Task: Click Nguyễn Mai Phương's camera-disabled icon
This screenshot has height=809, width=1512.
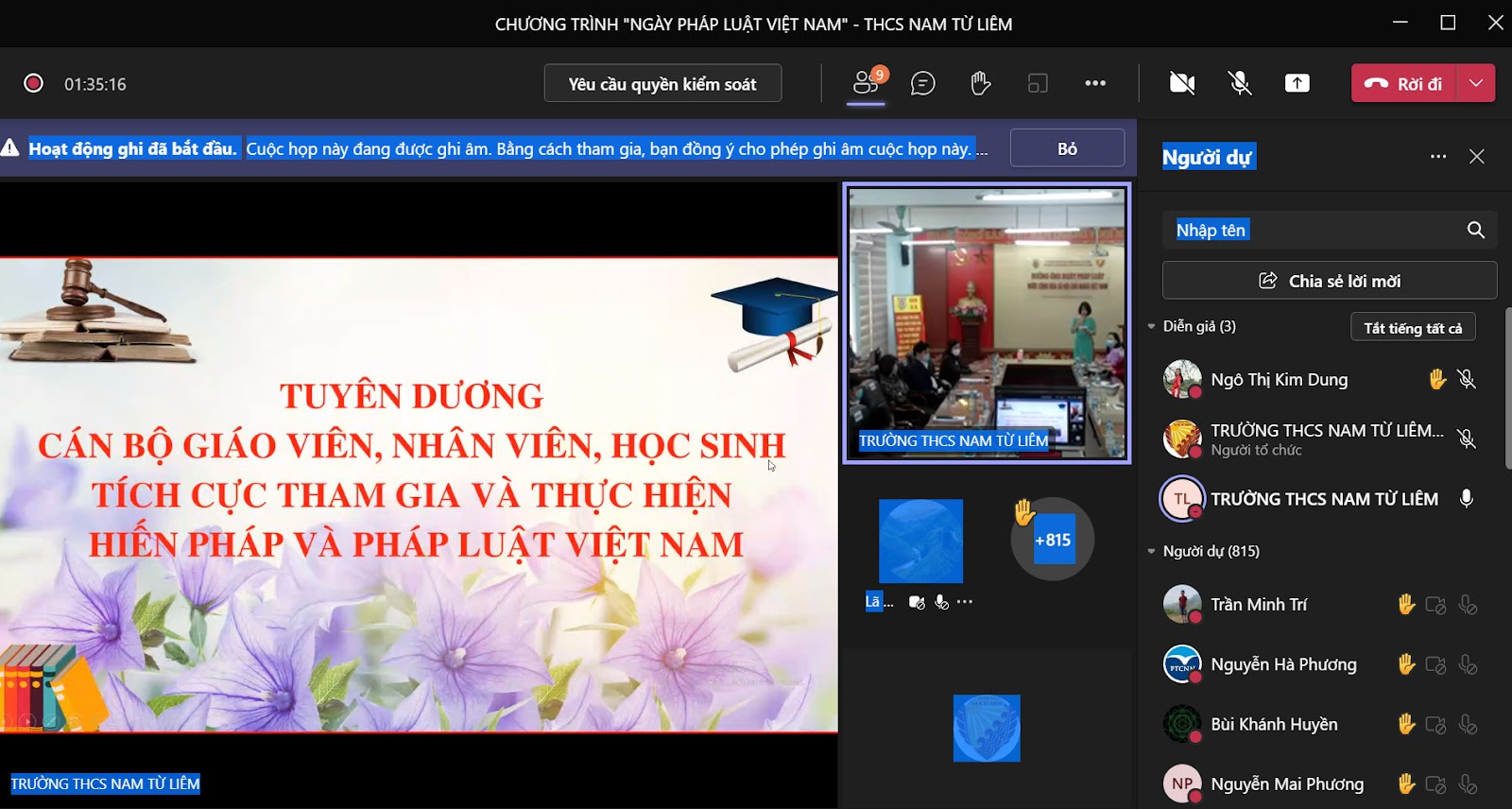Action: point(1435,784)
